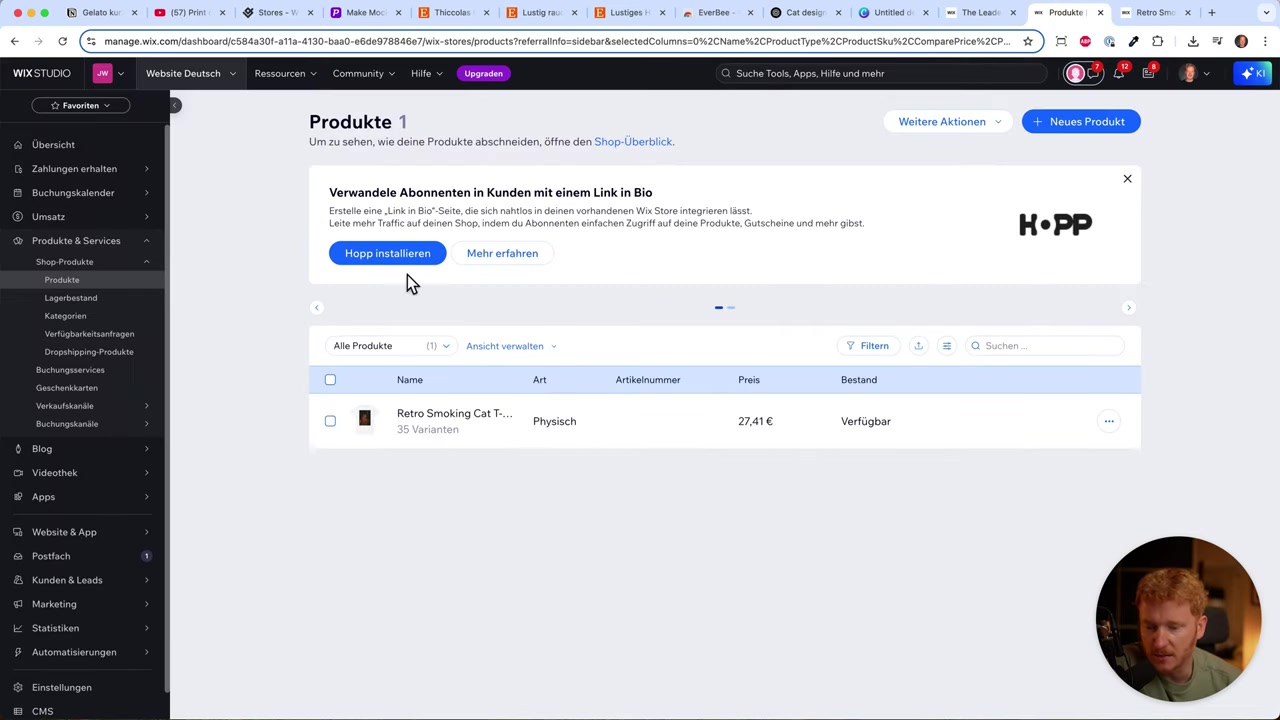Click the Buchungskalender calendar icon
This screenshot has height=720, width=1280.
[x=18, y=193]
